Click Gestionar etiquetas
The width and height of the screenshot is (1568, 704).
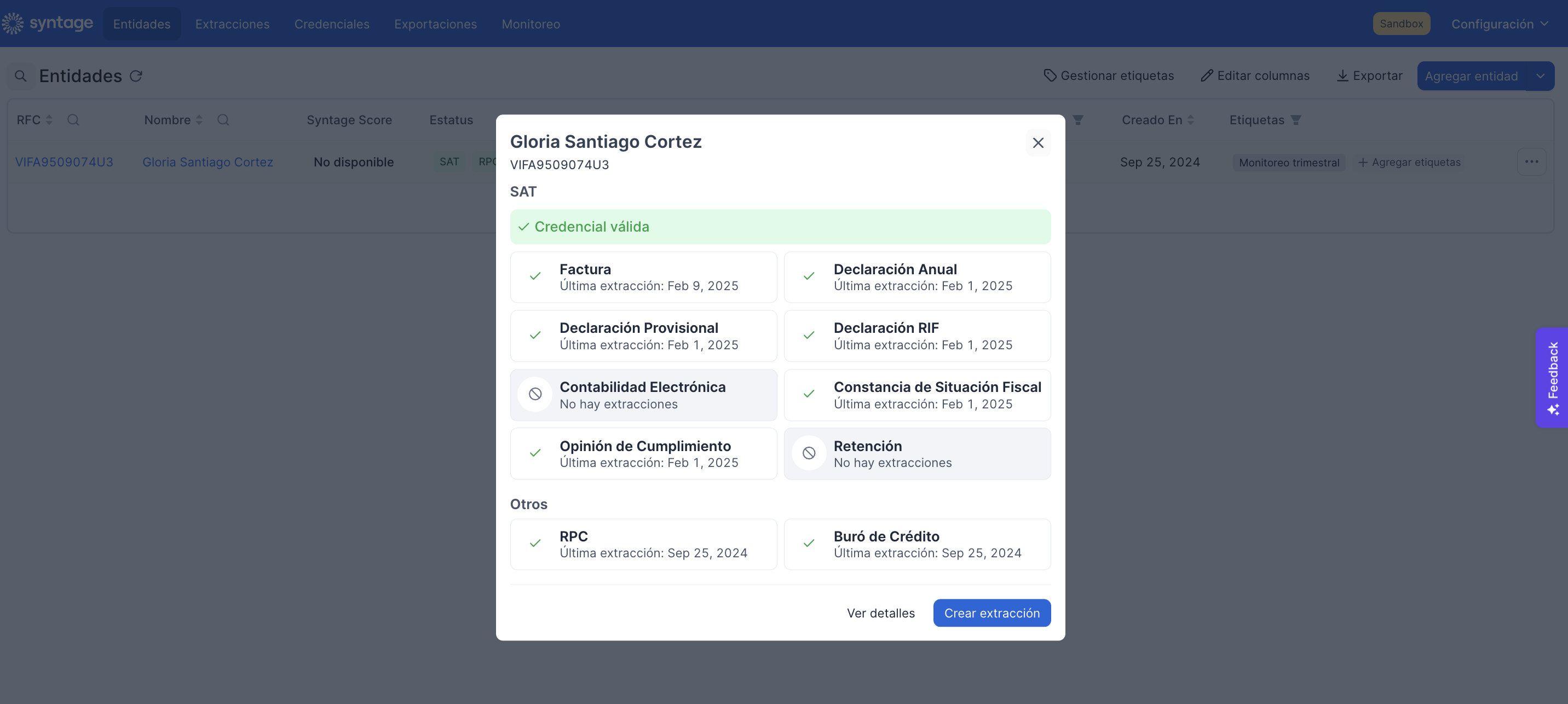(1109, 76)
